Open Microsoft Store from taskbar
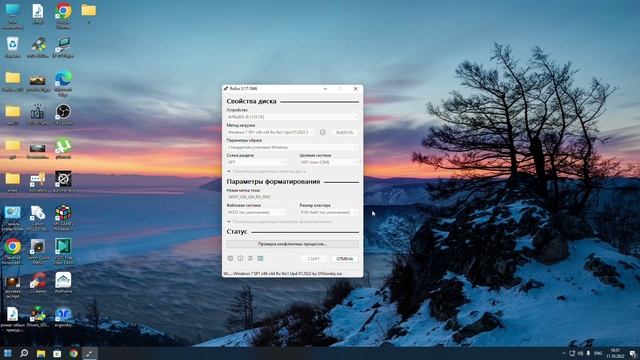 coord(57,353)
